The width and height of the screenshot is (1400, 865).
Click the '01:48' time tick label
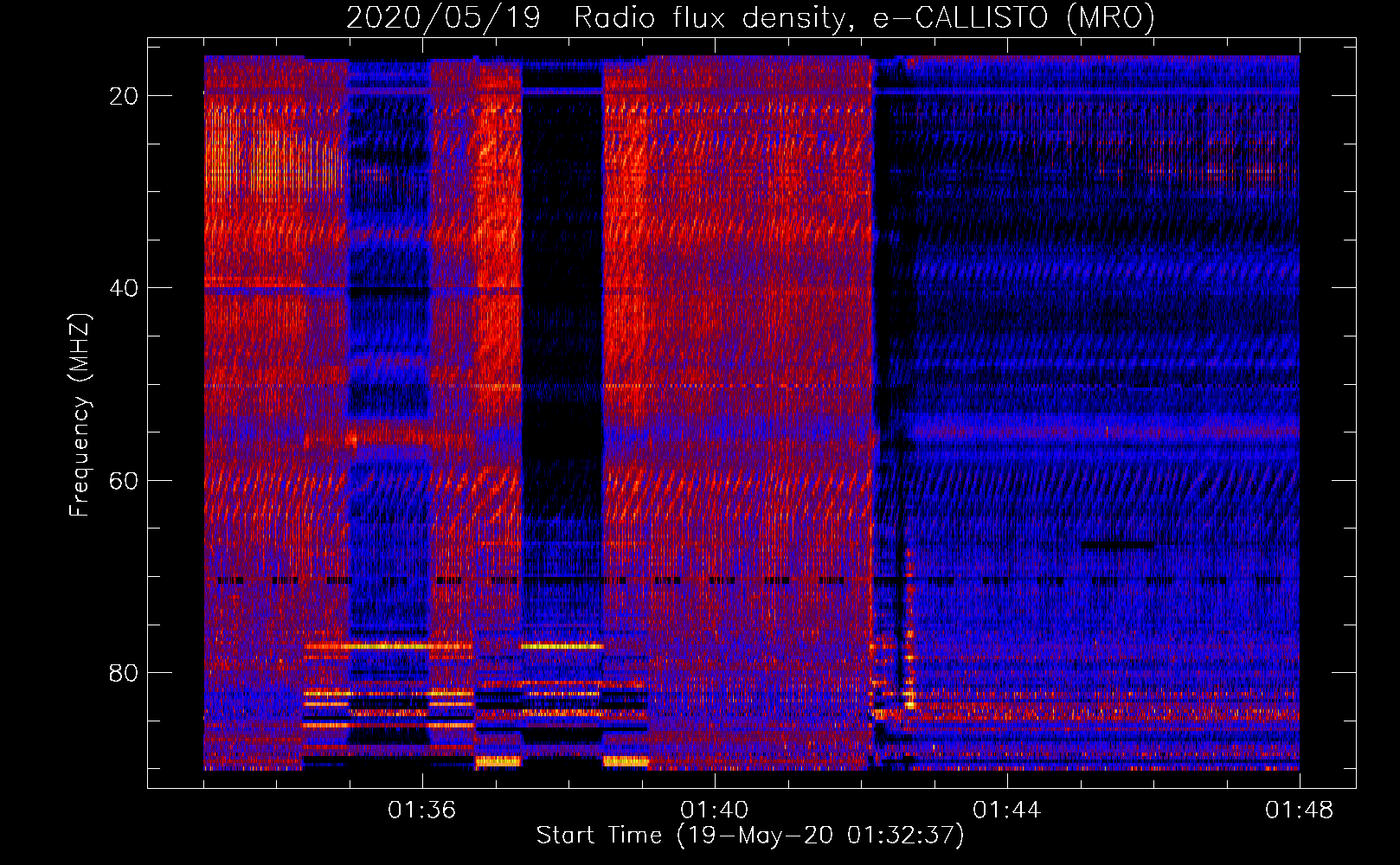pos(1300,810)
